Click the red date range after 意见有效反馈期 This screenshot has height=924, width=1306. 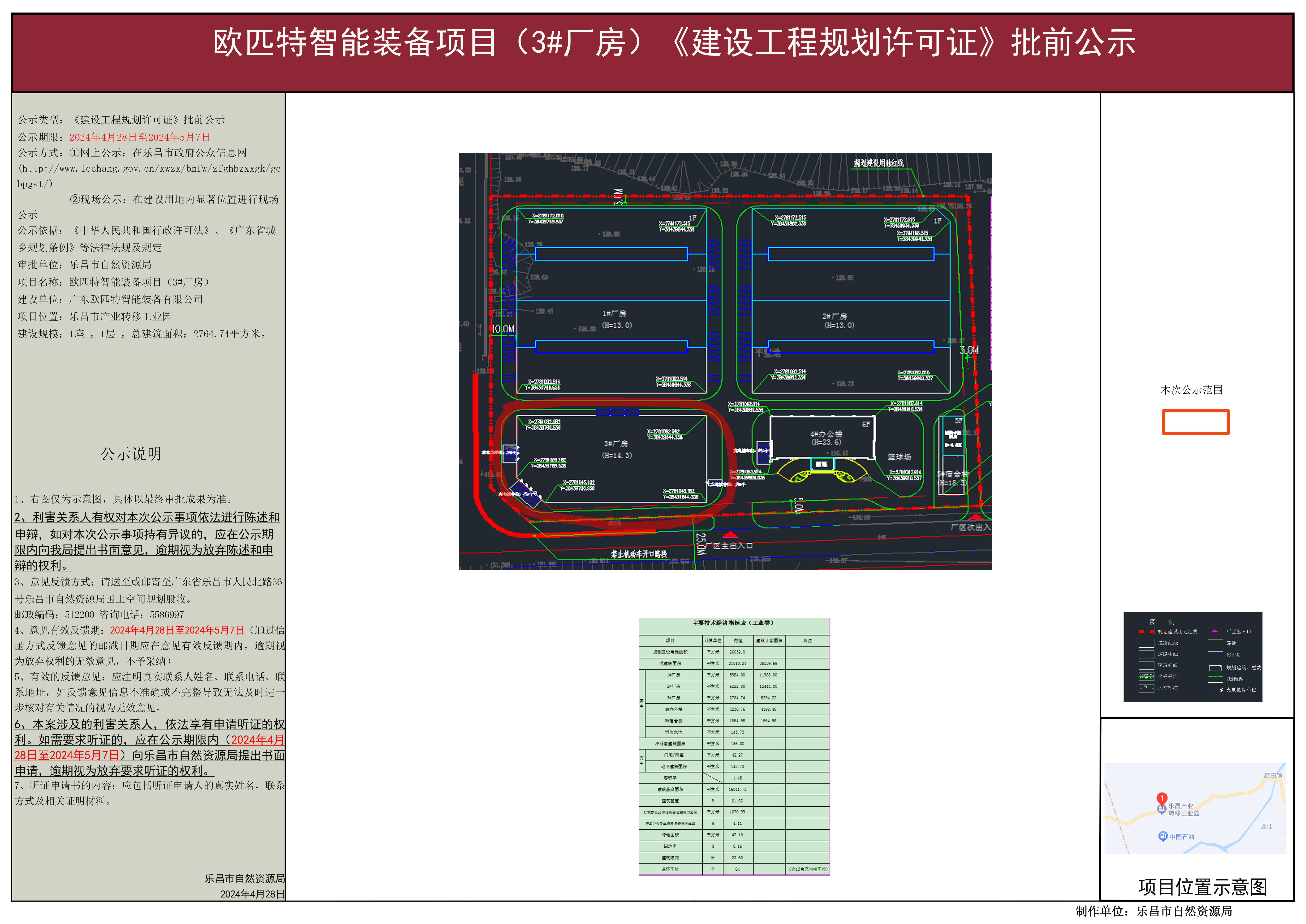(x=177, y=630)
